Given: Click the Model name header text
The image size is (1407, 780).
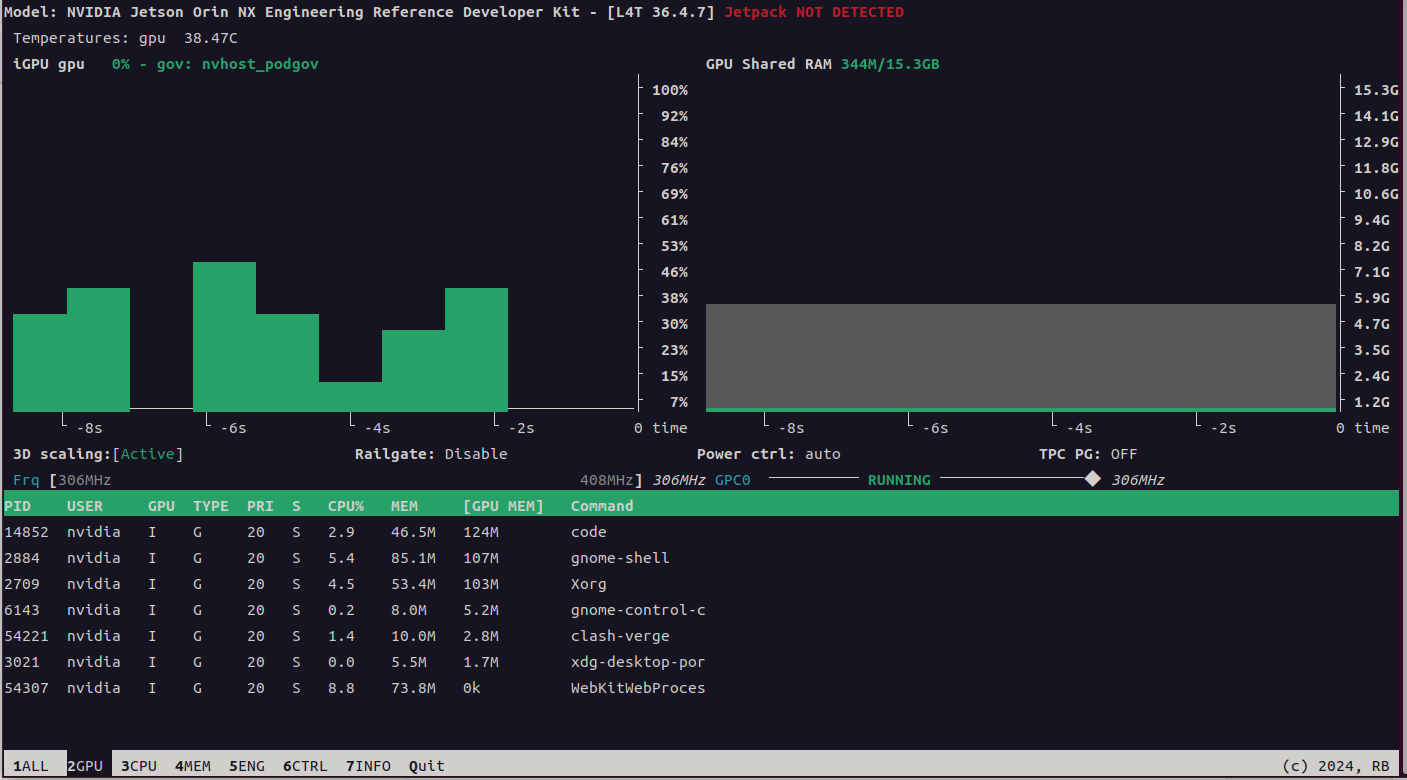Looking at the screenshot, I should [x=358, y=13].
